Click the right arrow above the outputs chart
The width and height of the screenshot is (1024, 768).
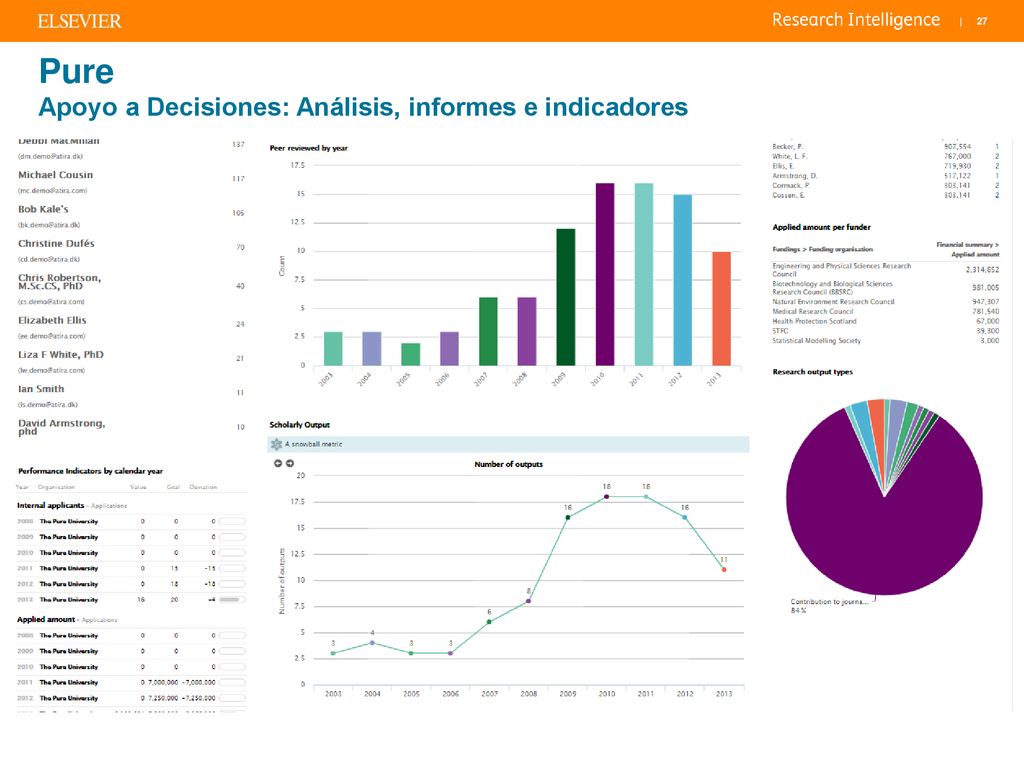(289, 464)
